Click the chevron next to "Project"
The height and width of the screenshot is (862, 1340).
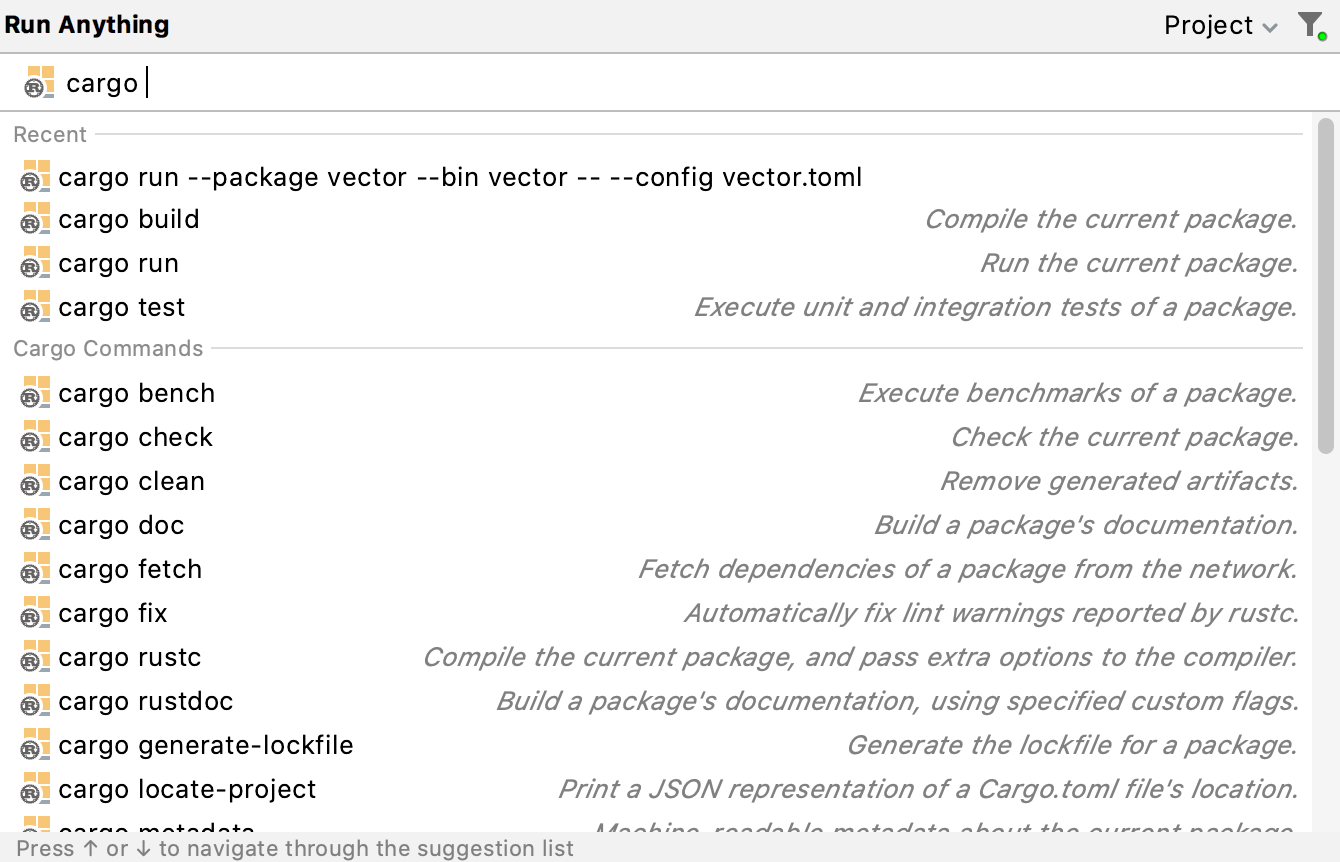[x=1272, y=27]
